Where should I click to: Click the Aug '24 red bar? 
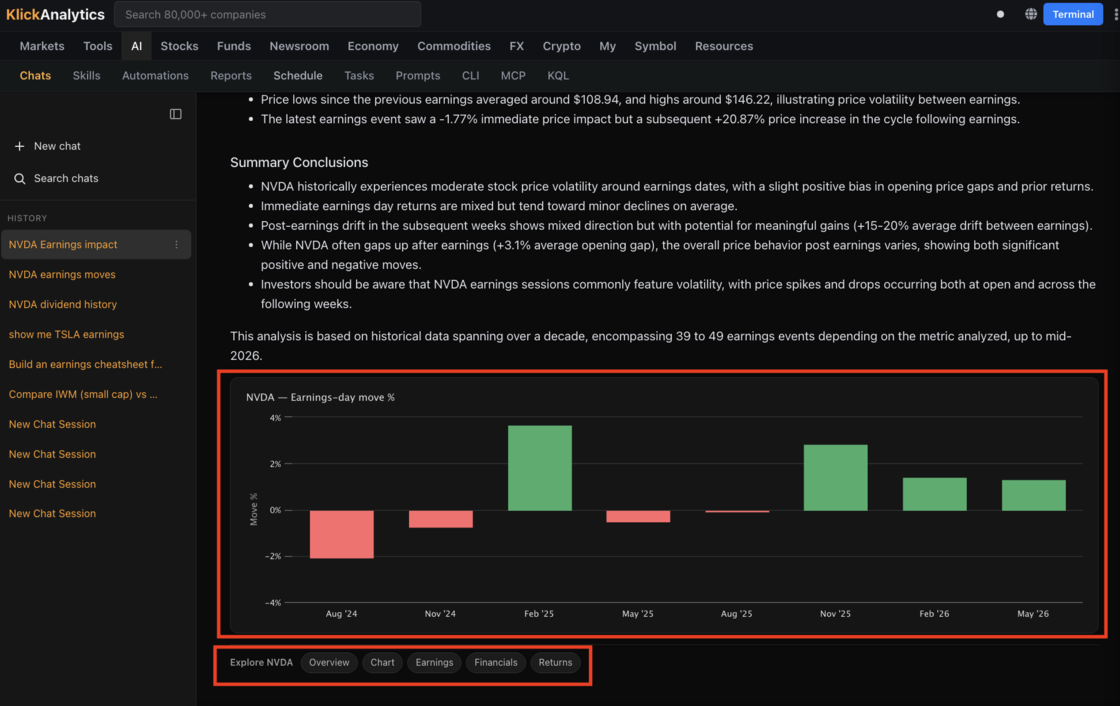pyautogui.click(x=341, y=535)
